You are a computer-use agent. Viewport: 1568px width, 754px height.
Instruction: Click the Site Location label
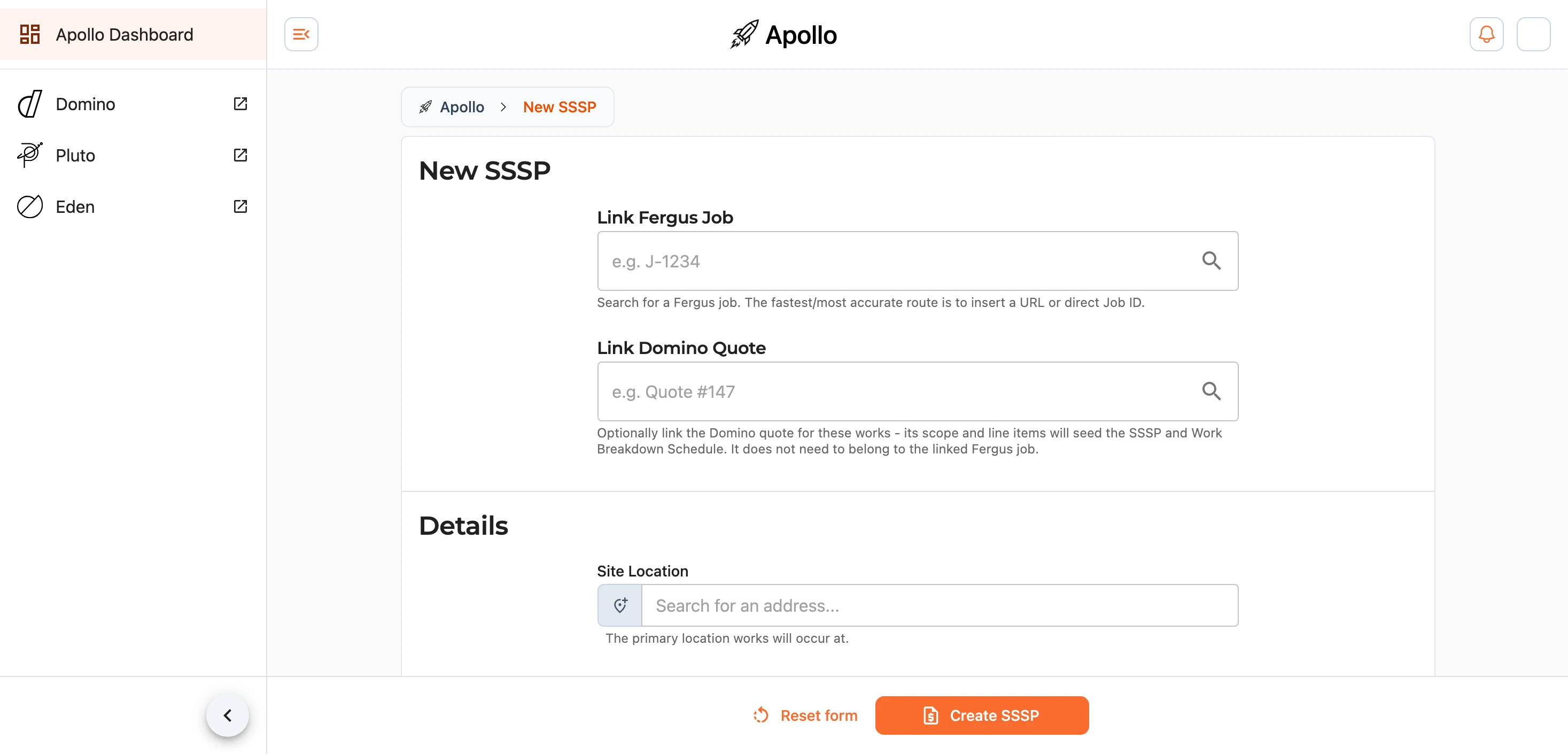point(642,571)
